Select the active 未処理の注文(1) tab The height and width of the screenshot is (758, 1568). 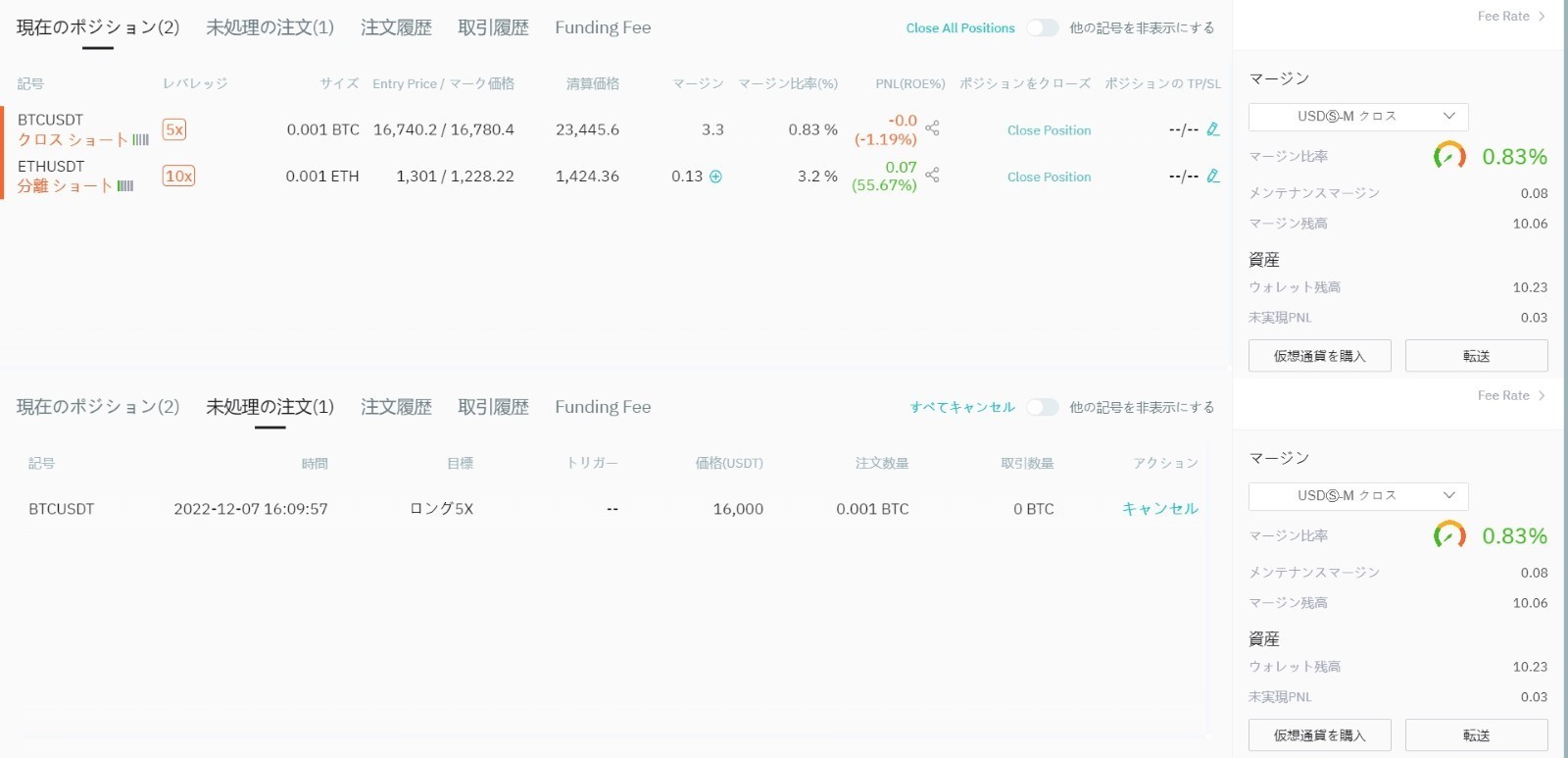pos(269,407)
